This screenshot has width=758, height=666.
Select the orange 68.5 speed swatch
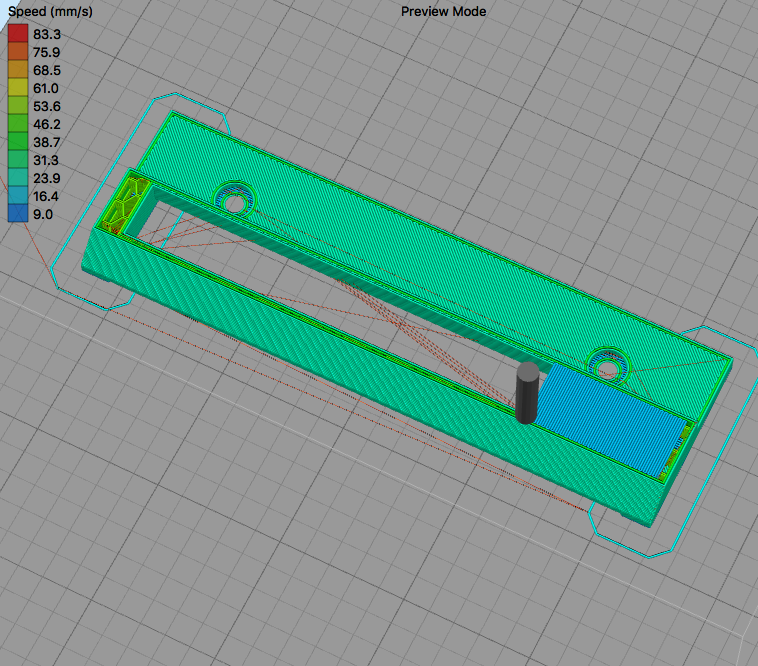pos(18,70)
